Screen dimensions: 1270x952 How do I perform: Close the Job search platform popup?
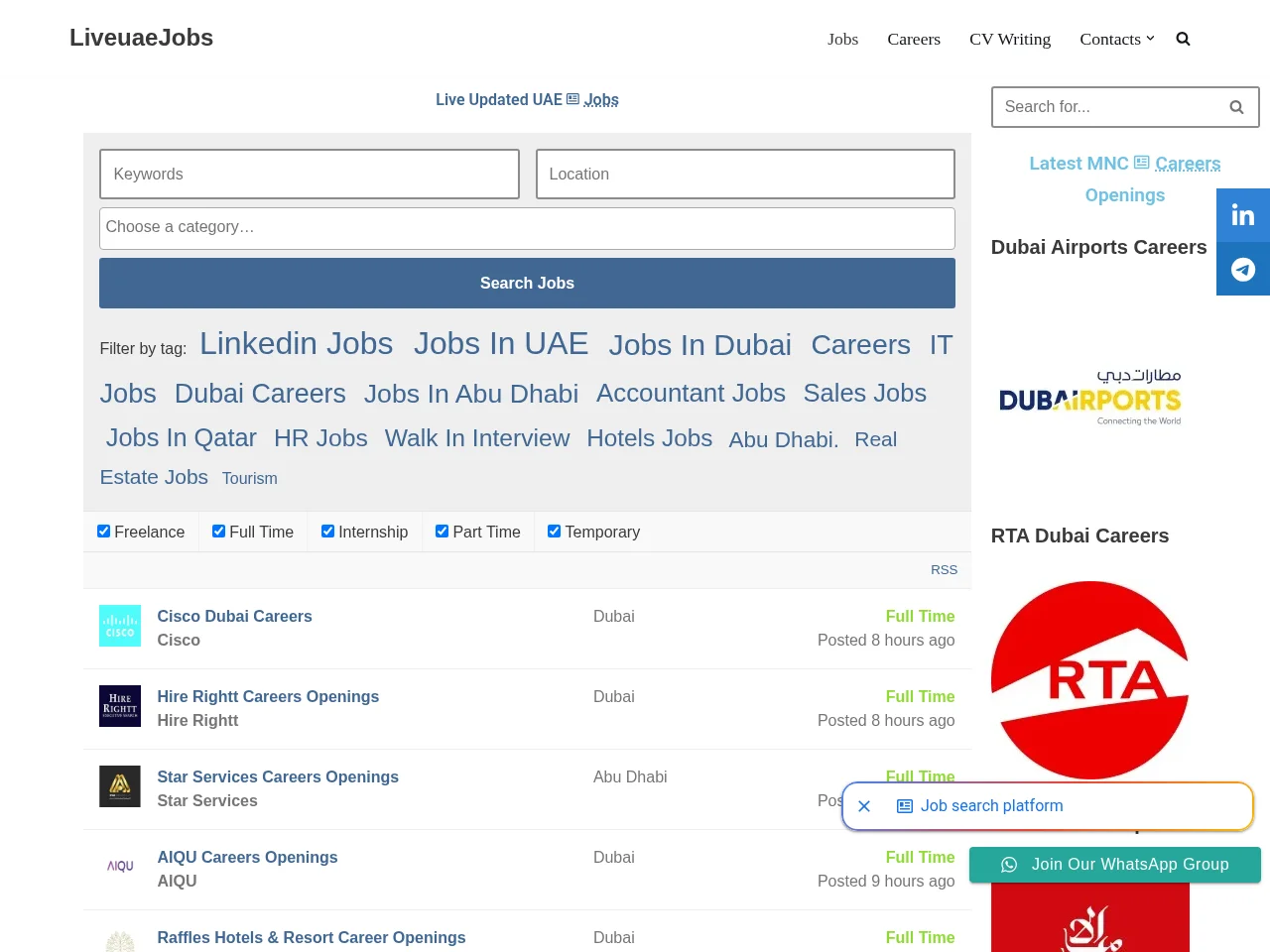(x=864, y=806)
